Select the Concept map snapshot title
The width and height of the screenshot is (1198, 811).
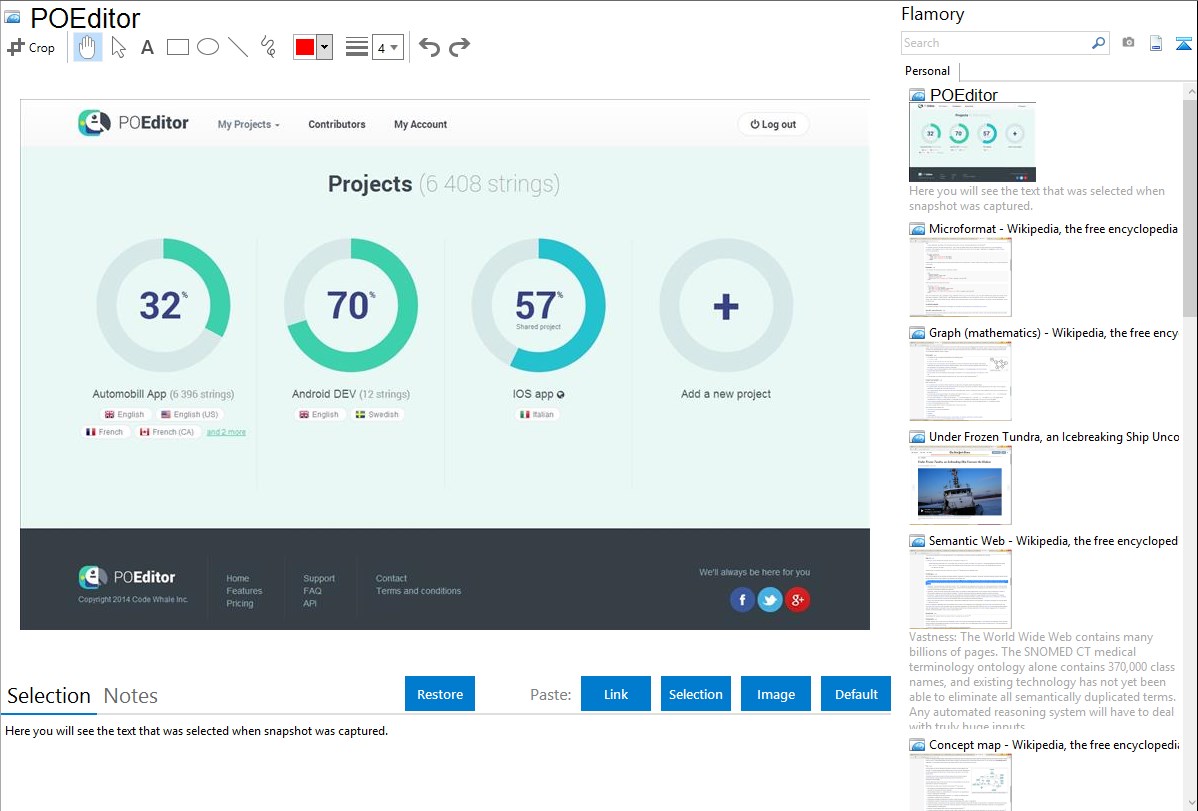(1054, 744)
